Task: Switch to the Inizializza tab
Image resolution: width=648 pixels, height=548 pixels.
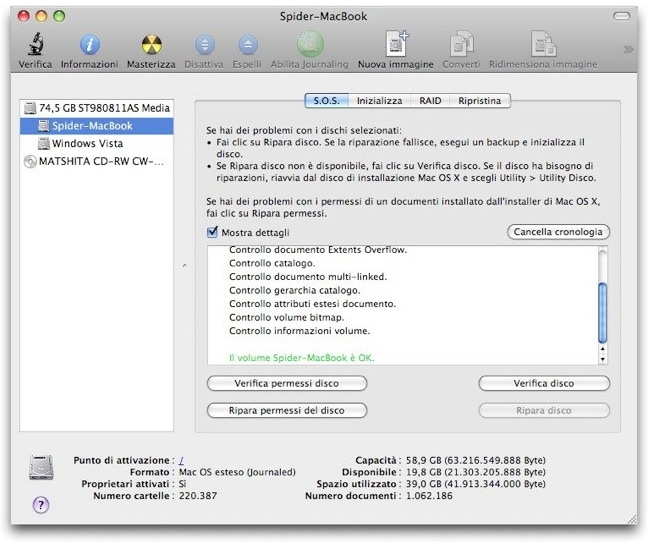Action: click(x=379, y=101)
